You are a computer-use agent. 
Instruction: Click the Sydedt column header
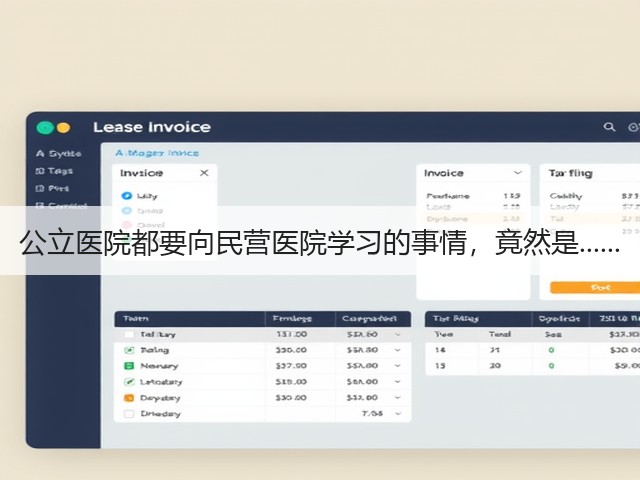click(x=559, y=318)
